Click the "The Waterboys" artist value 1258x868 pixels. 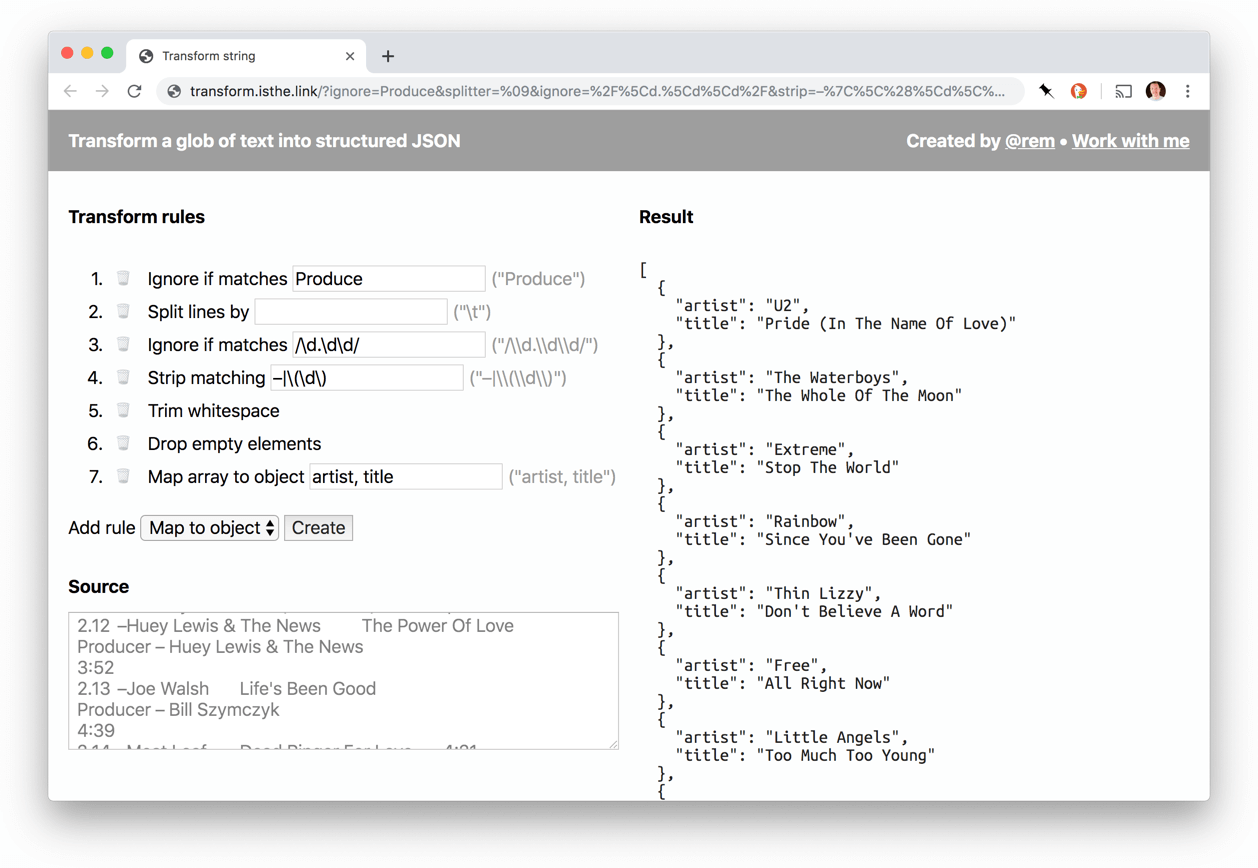836,377
